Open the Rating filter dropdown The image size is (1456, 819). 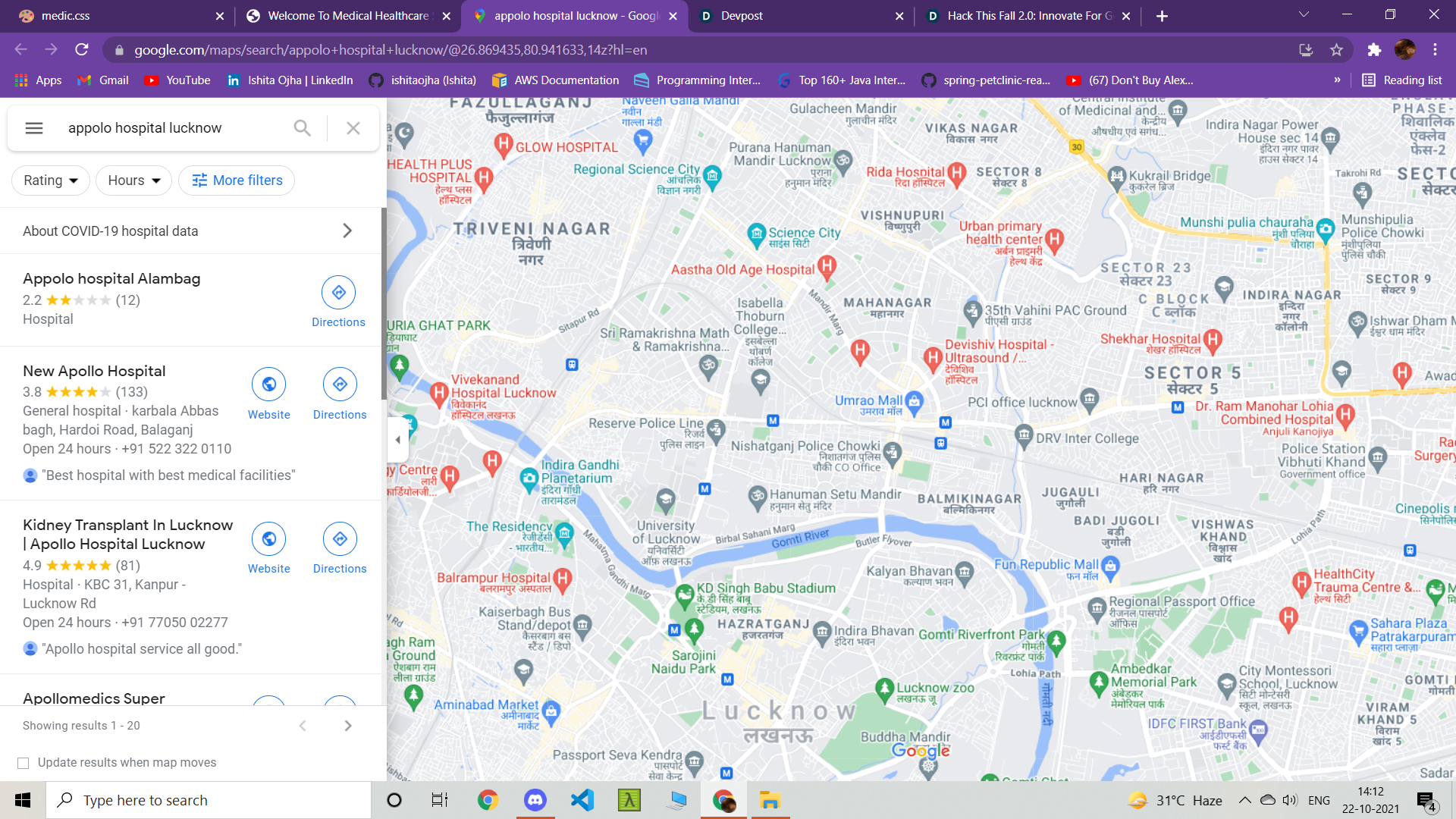pyautogui.click(x=51, y=180)
